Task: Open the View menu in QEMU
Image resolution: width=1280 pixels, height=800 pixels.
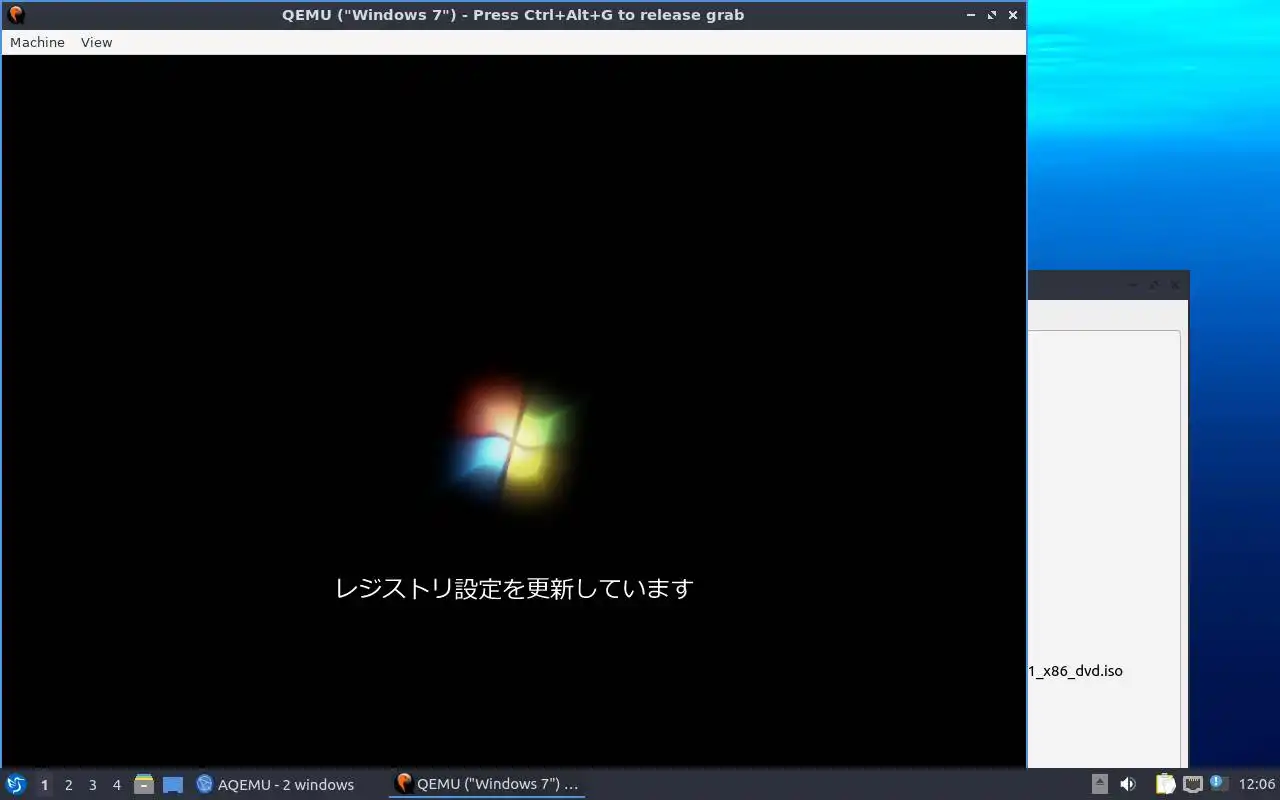Action: click(x=96, y=42)
